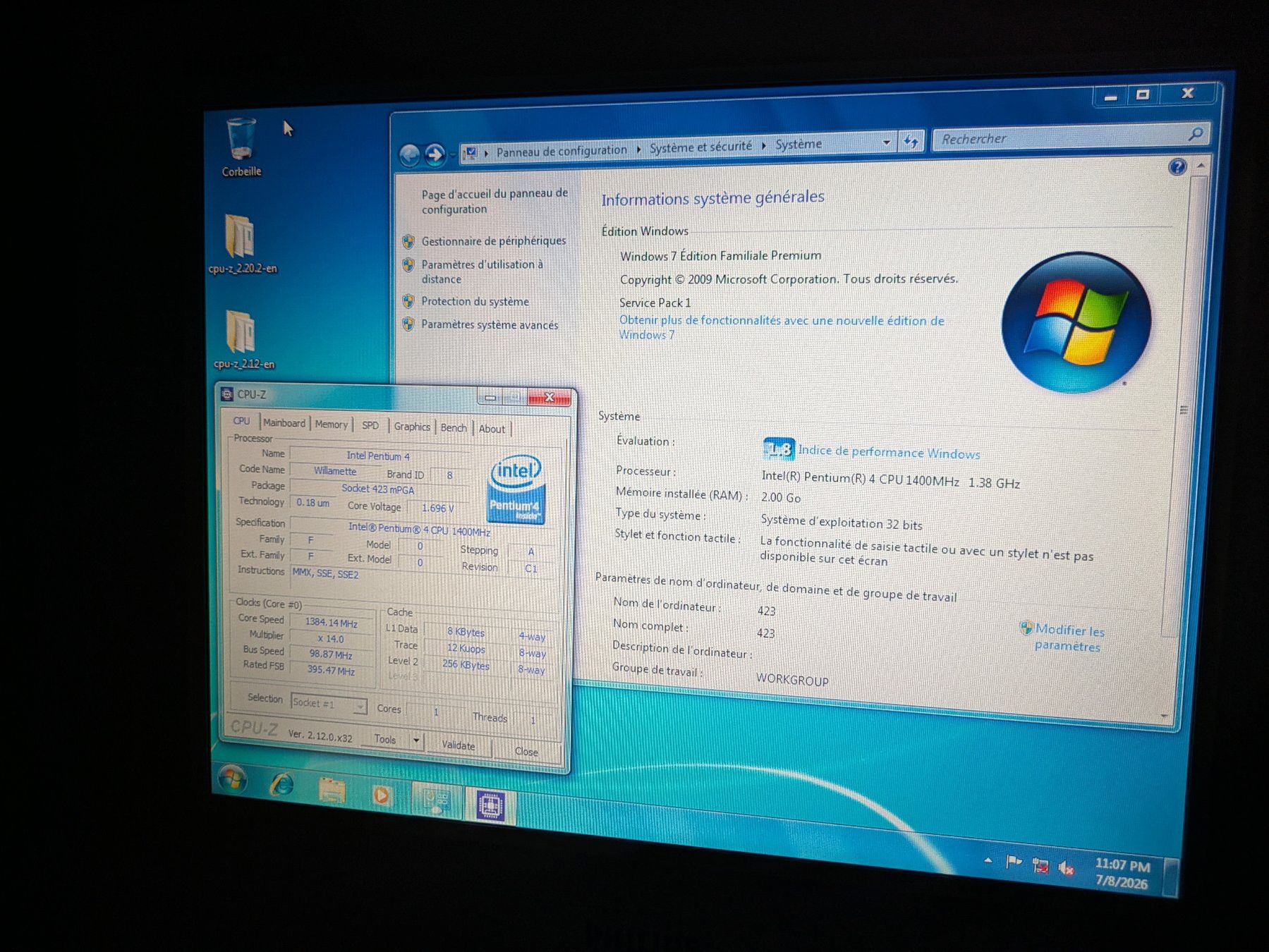Screen dimensions: 1269x952
Task: Switch to the Bench tab in CPU-Z
Action: pos(454,427)
